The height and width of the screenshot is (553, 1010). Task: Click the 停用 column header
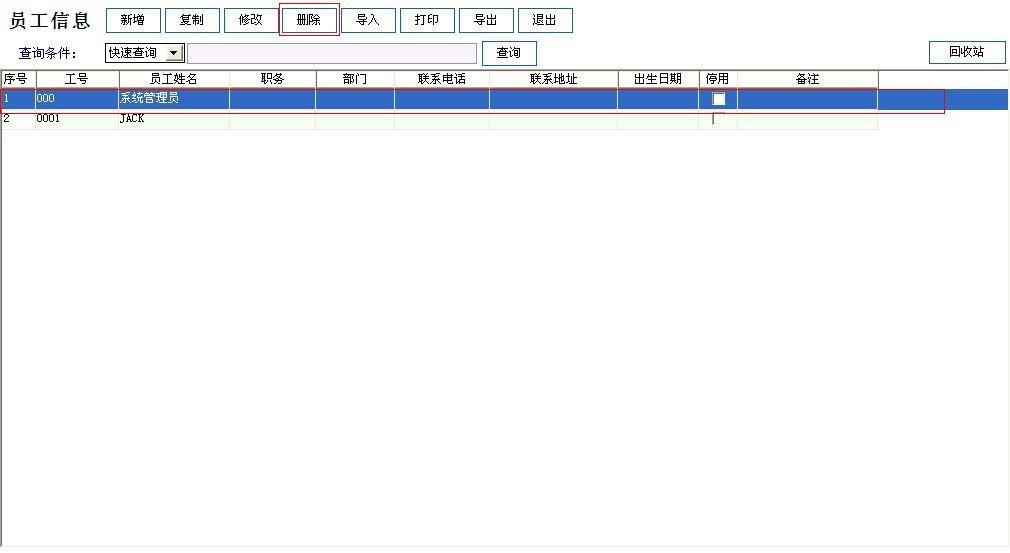718,79
